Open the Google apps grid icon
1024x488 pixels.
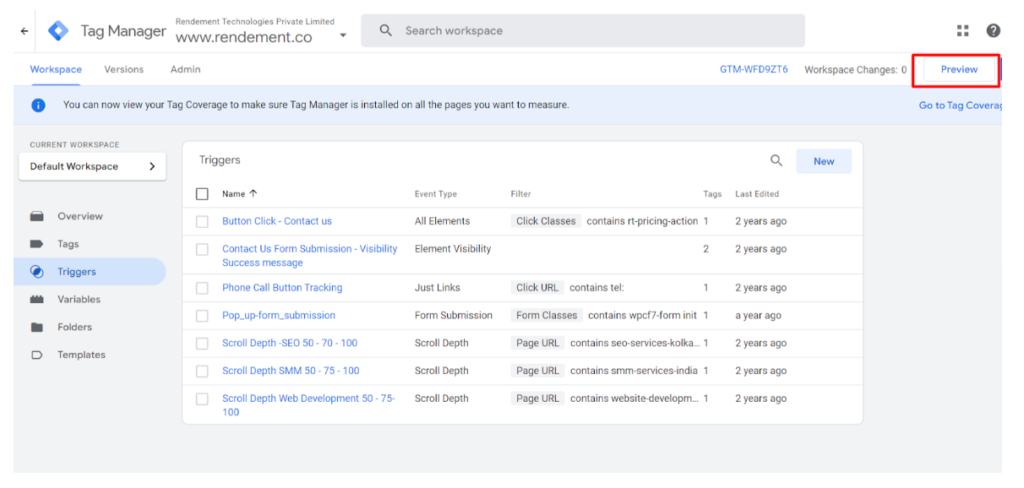(963, 30)
